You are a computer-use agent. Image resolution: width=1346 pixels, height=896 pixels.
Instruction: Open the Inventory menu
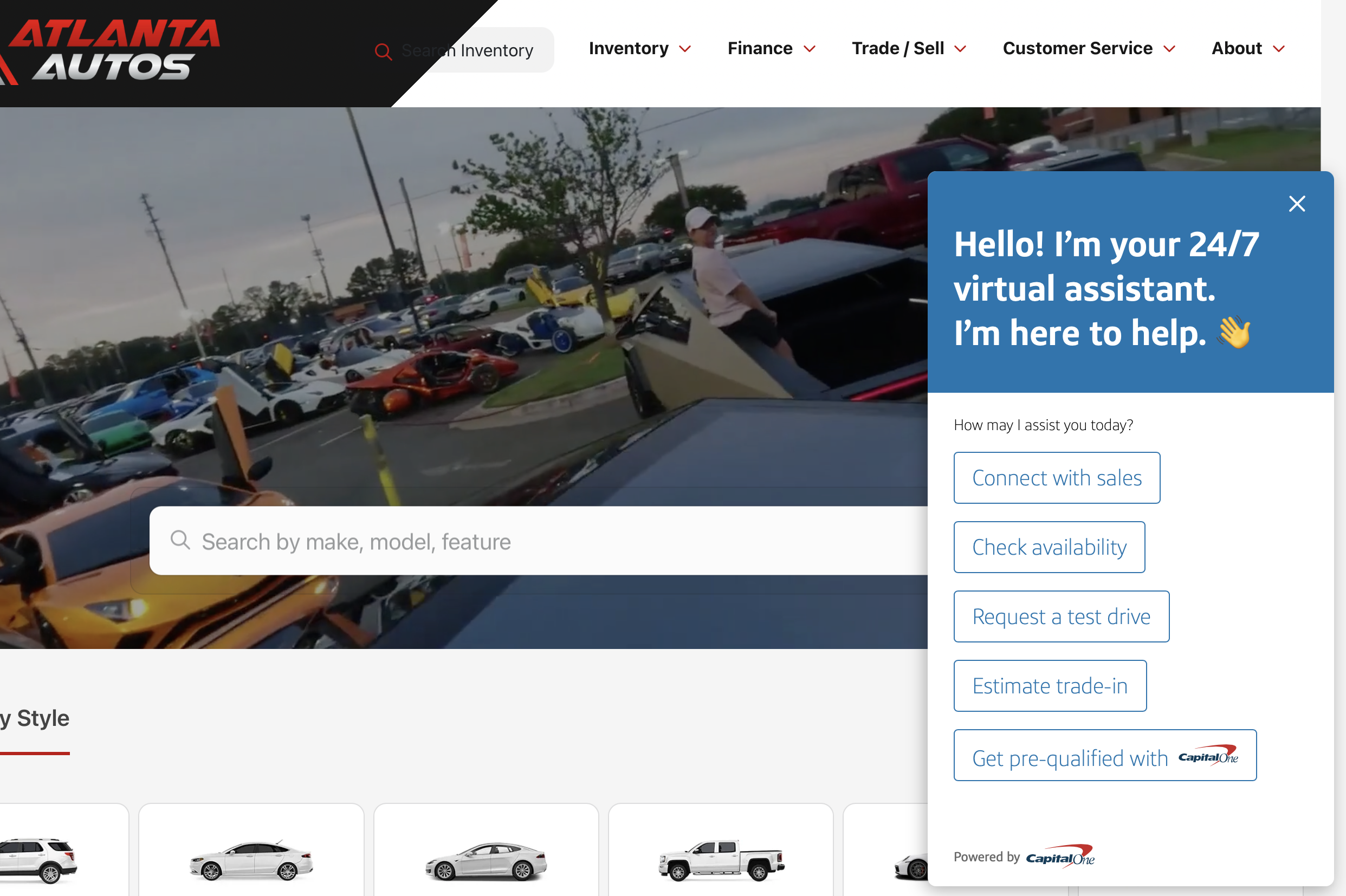click(629, 49)
